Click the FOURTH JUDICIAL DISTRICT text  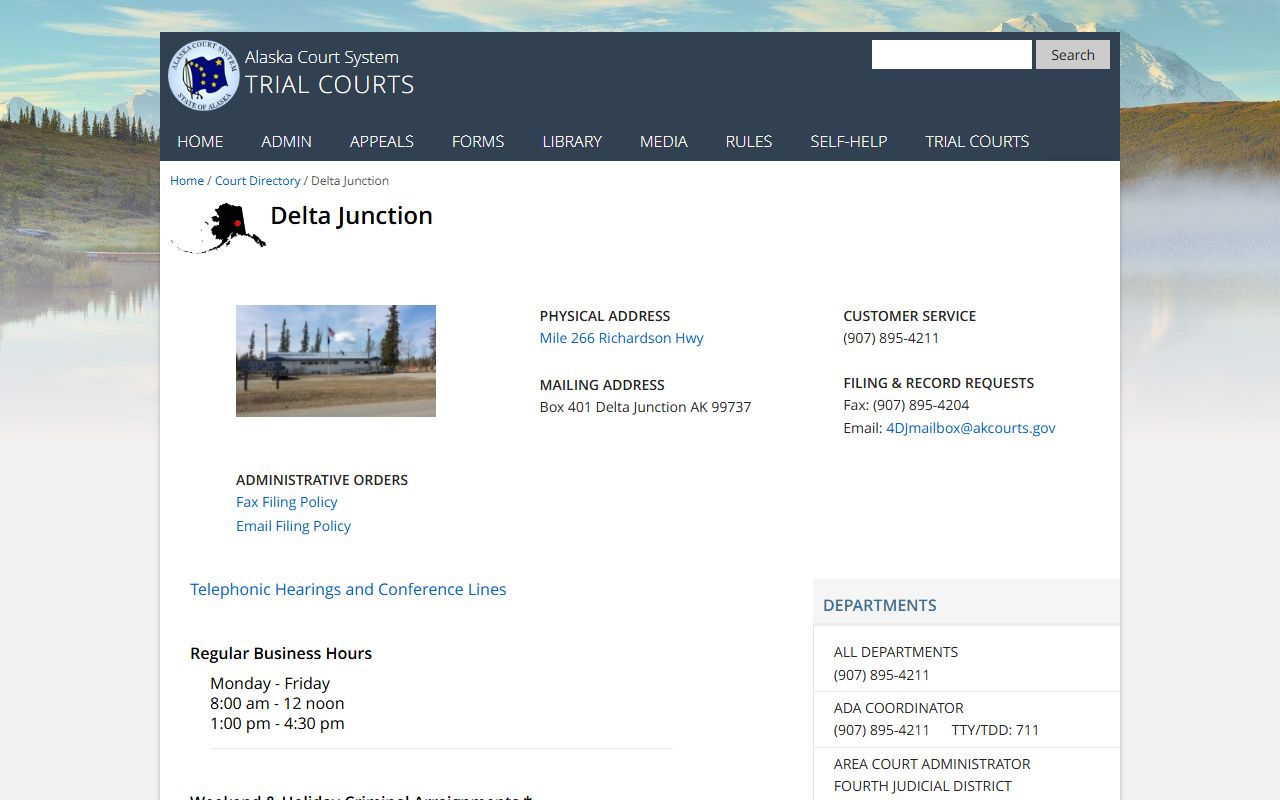coord(923,786)
